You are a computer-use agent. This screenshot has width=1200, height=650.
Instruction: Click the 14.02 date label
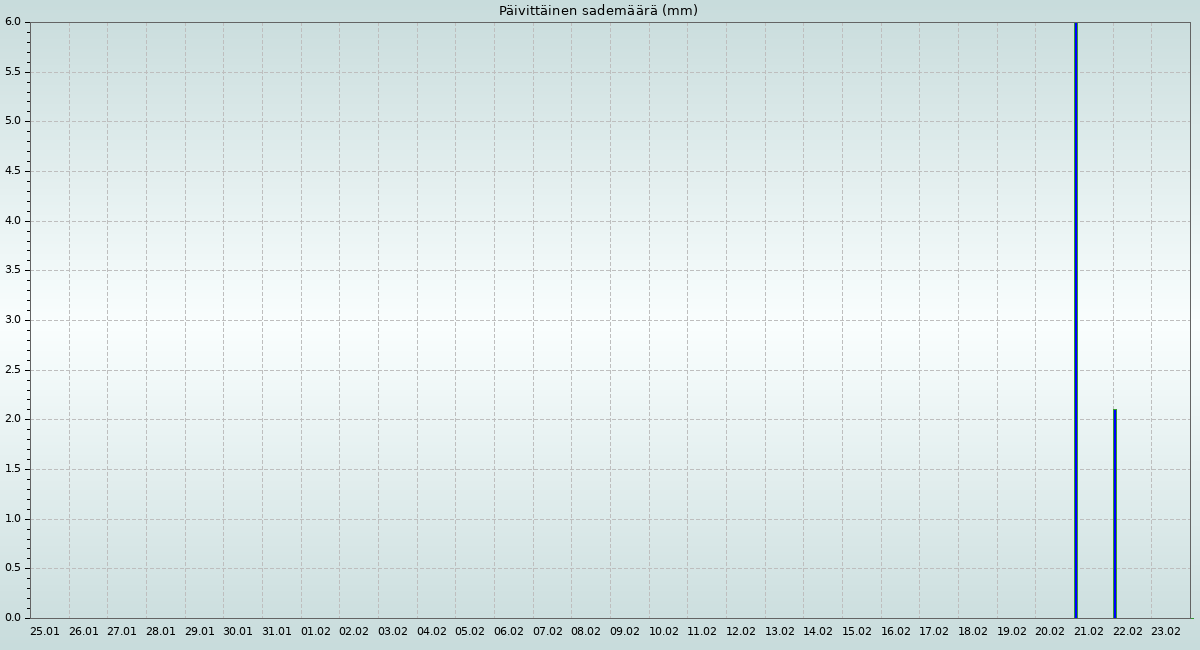[x=818, y=631]
